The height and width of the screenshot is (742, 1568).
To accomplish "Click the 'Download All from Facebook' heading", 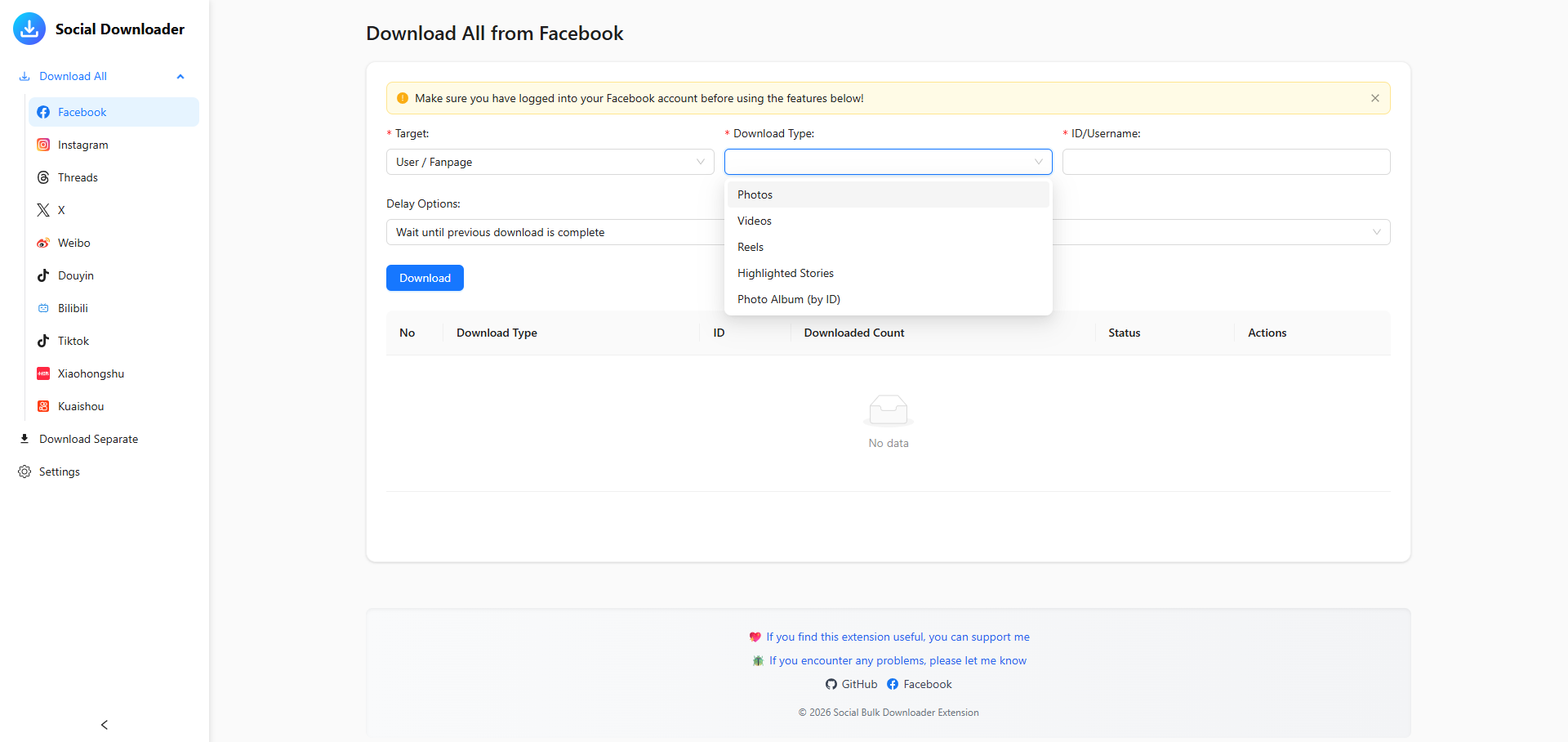I will pyautogui.click(x=495, y=34).
